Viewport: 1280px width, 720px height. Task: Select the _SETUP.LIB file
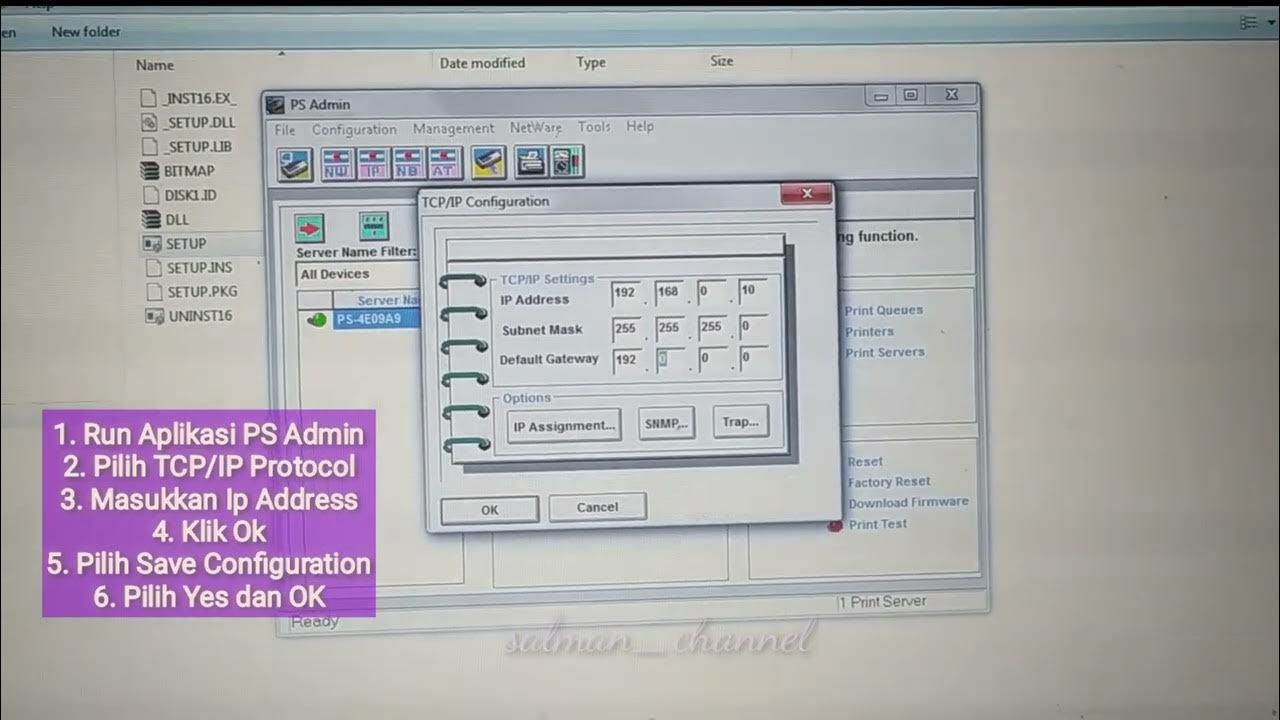tap(187, 146)
